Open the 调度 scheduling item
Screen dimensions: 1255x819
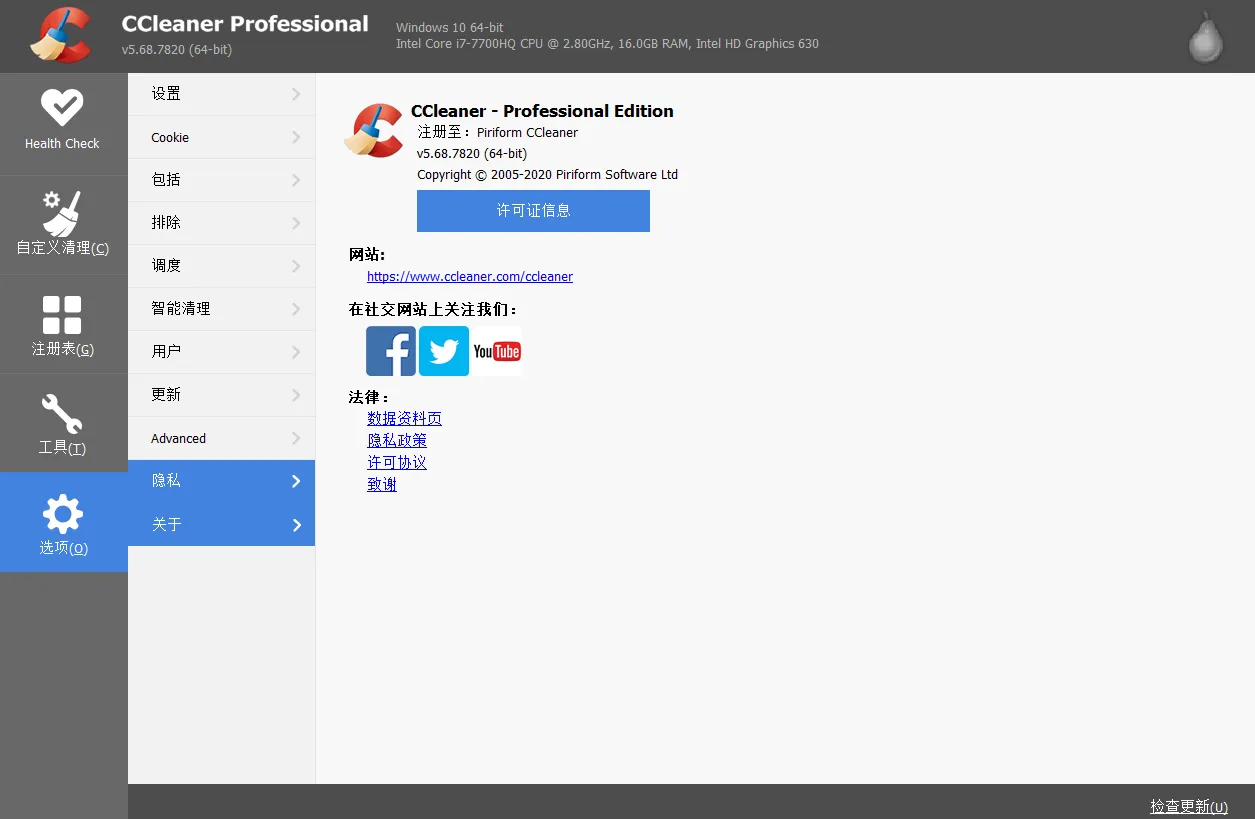coord(221,266)
